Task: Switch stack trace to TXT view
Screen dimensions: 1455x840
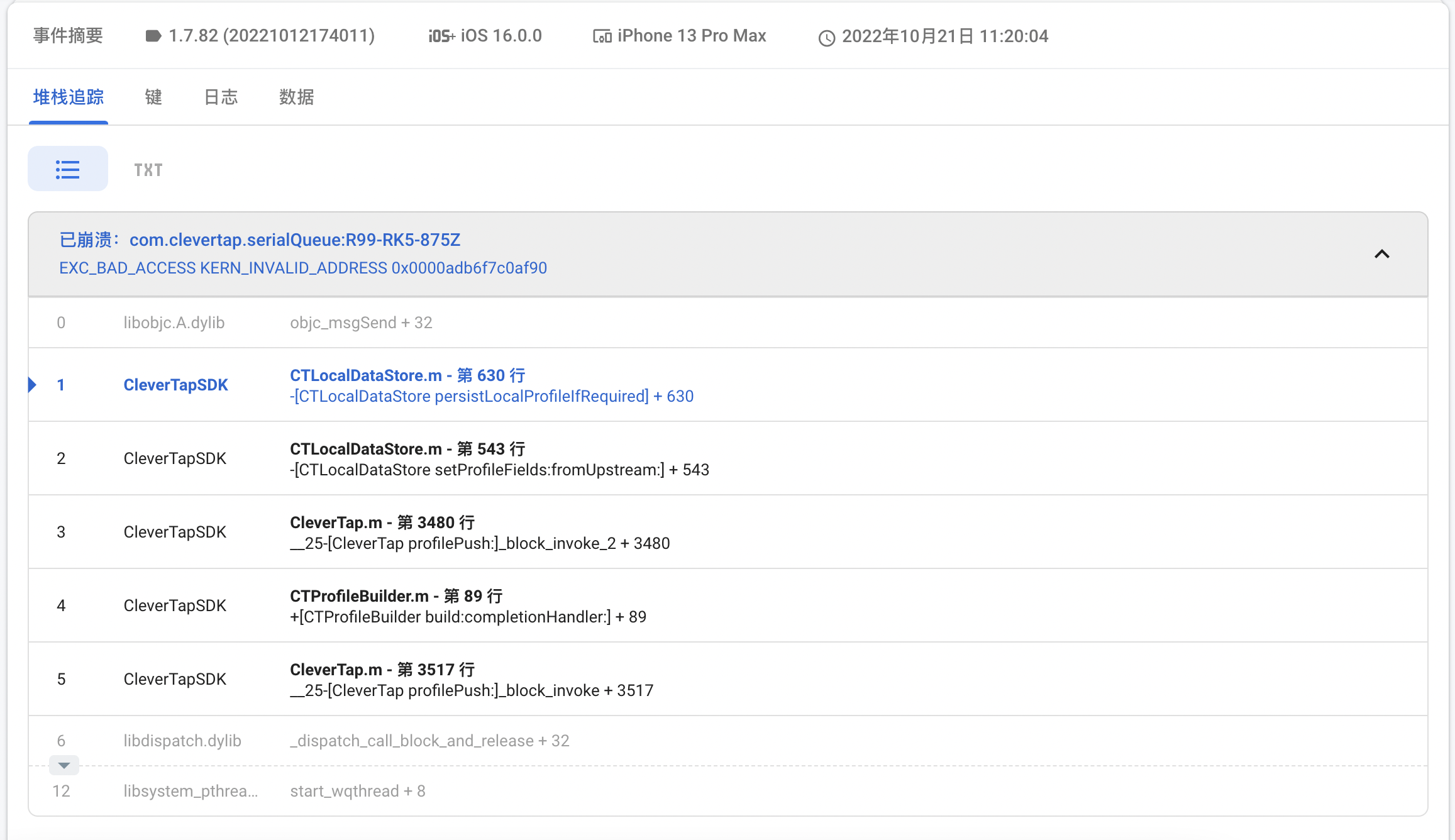Action: coord(148,170)
